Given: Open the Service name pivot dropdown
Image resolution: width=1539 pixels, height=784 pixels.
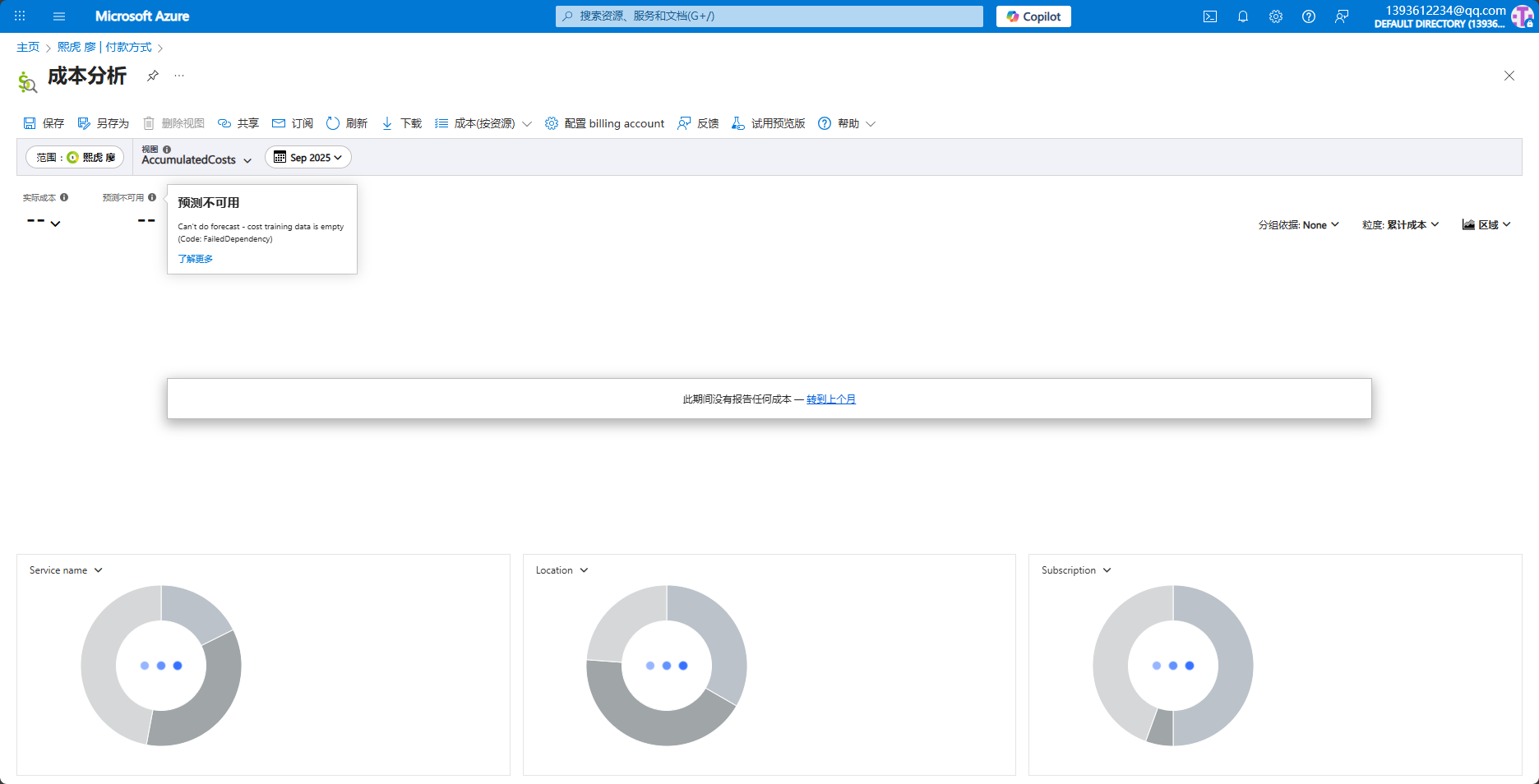Looking at the screenshot, I should [x=66, y=570].
